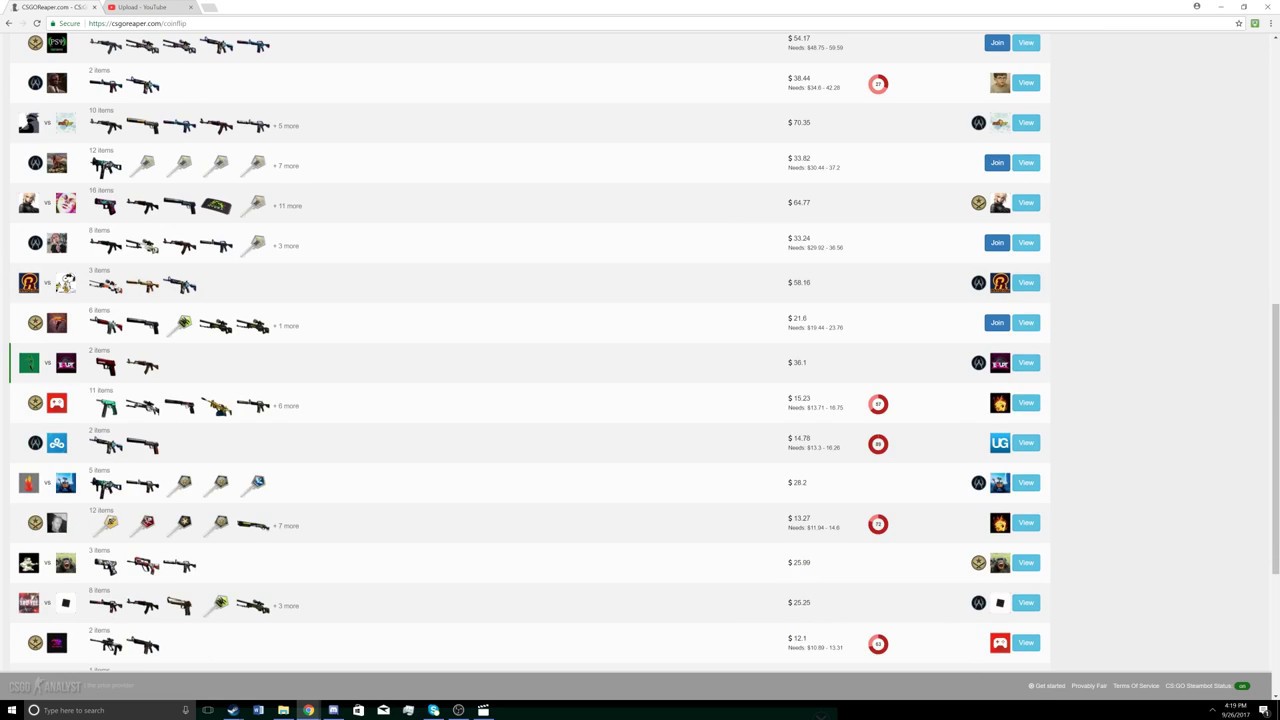Click the UG avatar in $14.78 row
The width and height of the screenshot is (1280, 720).
tap(1000, 443)
